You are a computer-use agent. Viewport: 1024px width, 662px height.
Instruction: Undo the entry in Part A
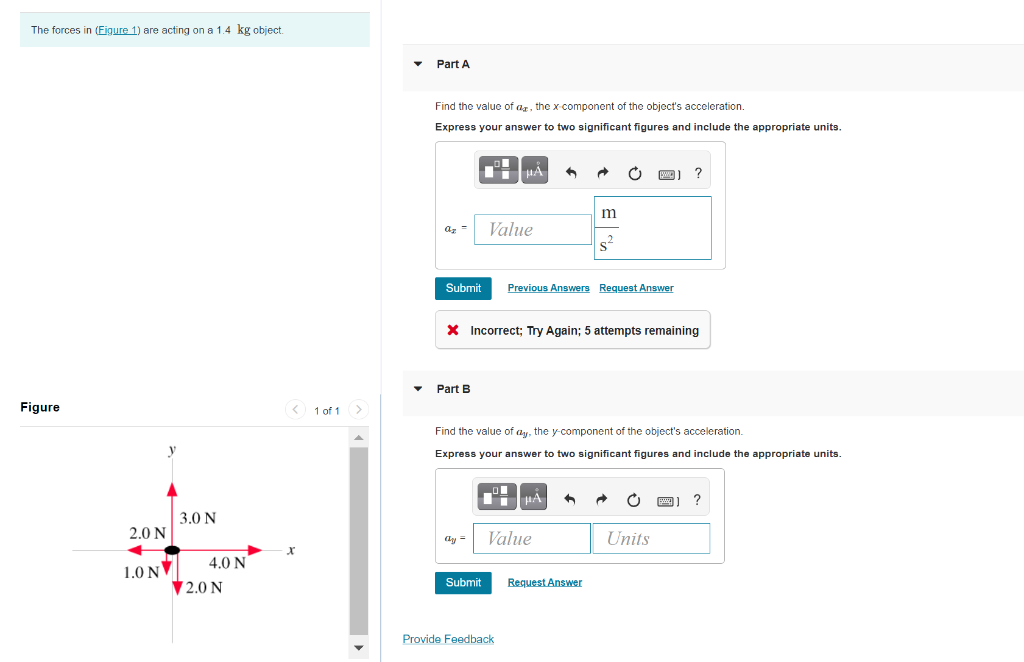click(x=571, y=173)
